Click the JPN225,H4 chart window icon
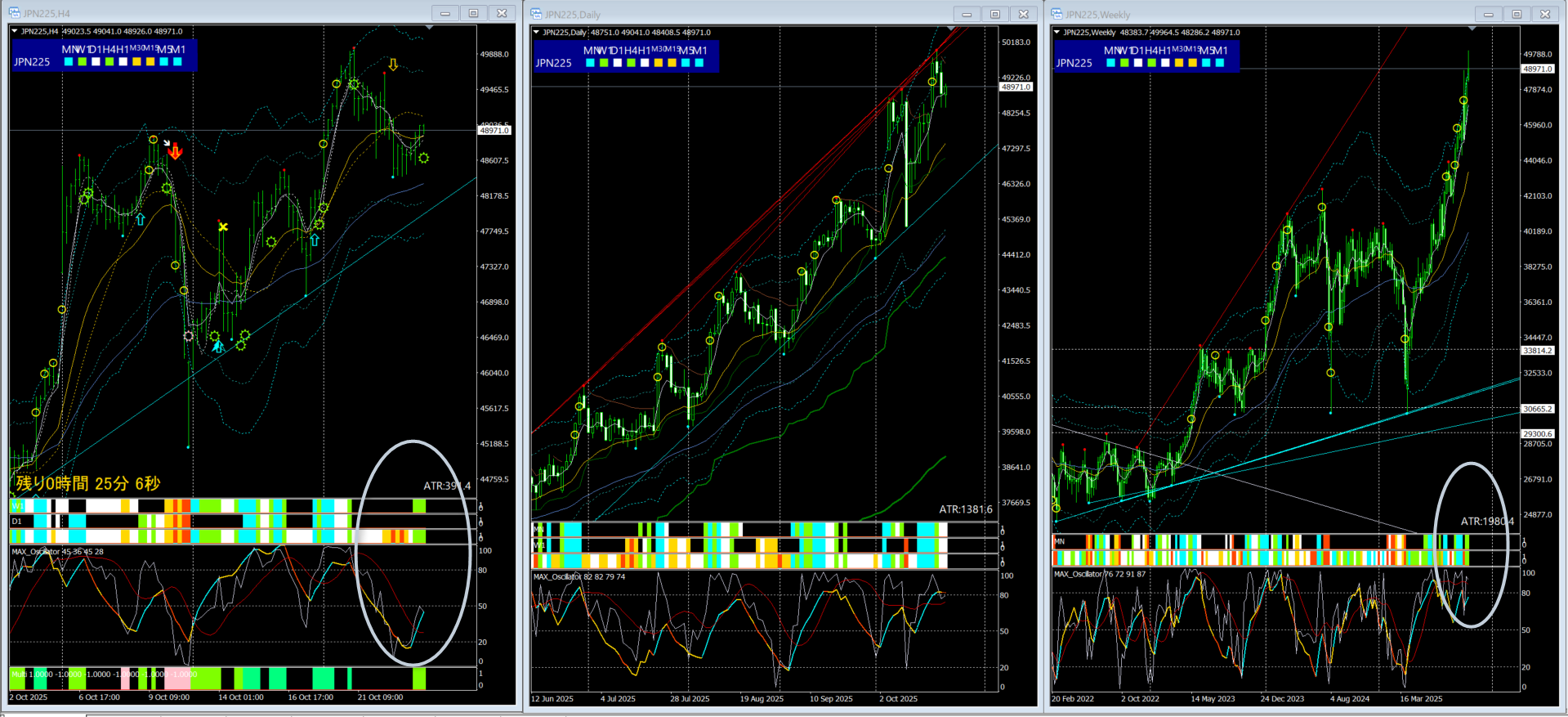 [x=15, y=13]
